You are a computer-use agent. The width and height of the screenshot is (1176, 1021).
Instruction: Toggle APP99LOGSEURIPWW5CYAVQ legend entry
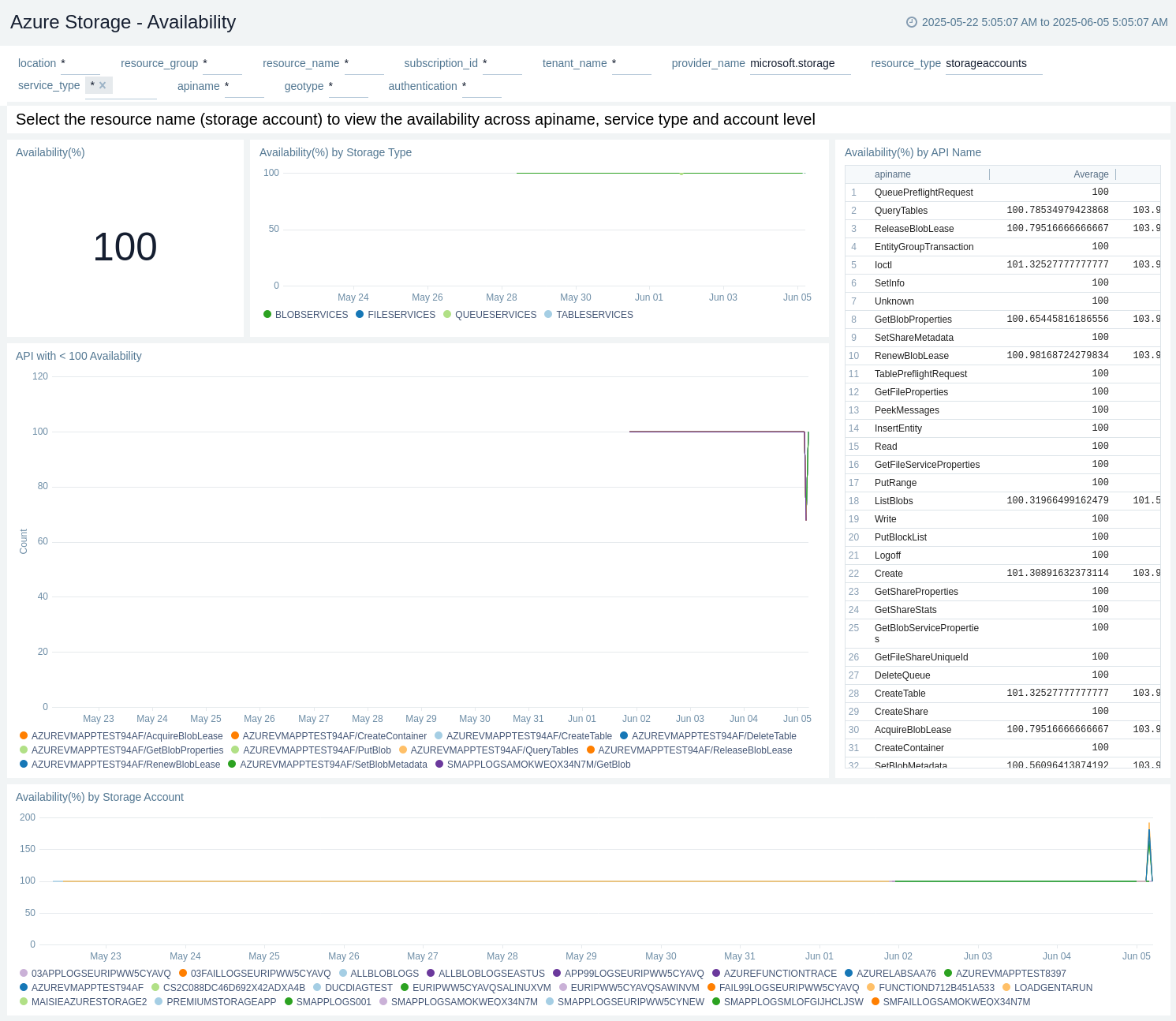[629, 974]
